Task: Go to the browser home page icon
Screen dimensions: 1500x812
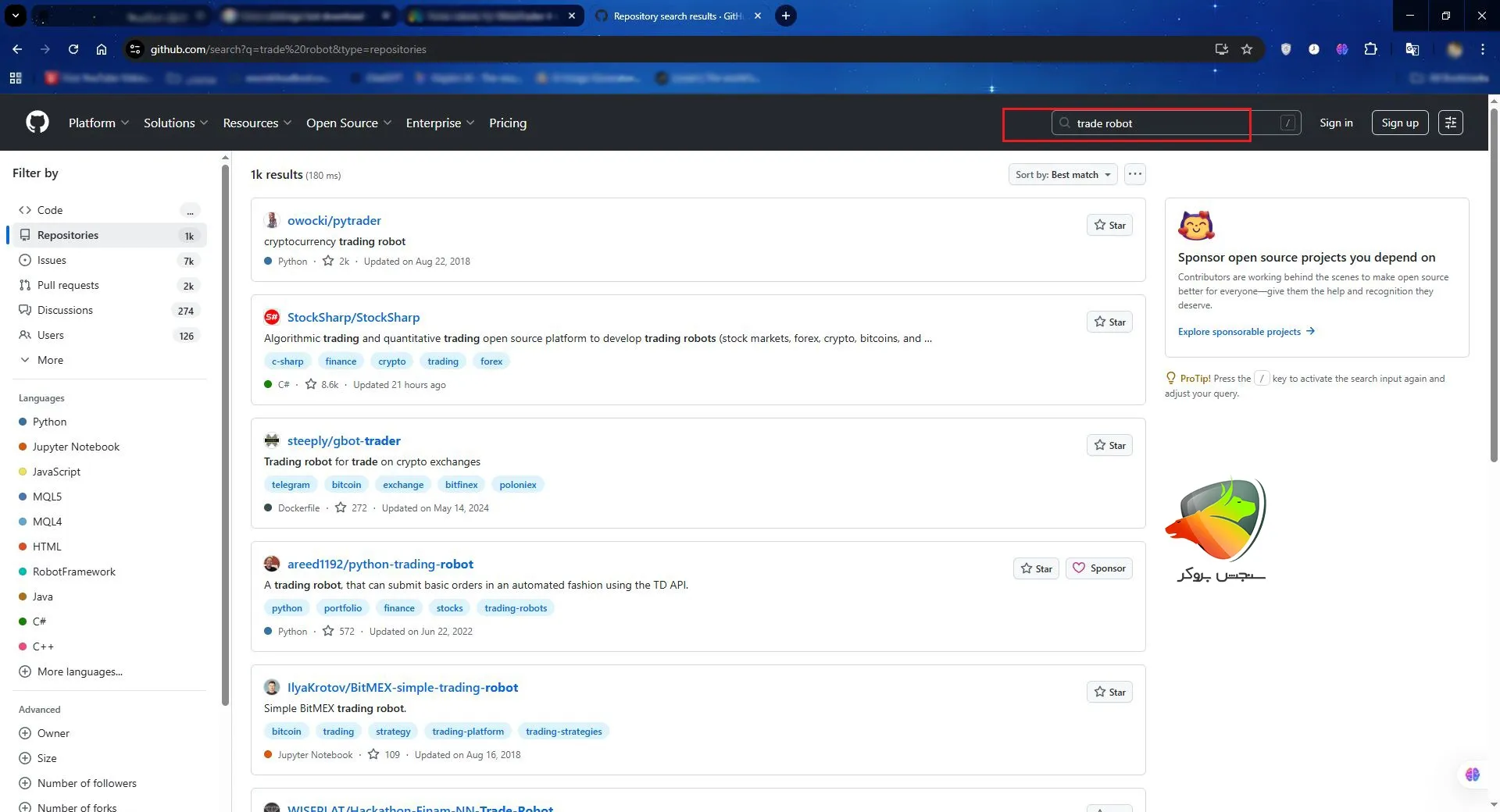Action: click(x=102, y=49)
